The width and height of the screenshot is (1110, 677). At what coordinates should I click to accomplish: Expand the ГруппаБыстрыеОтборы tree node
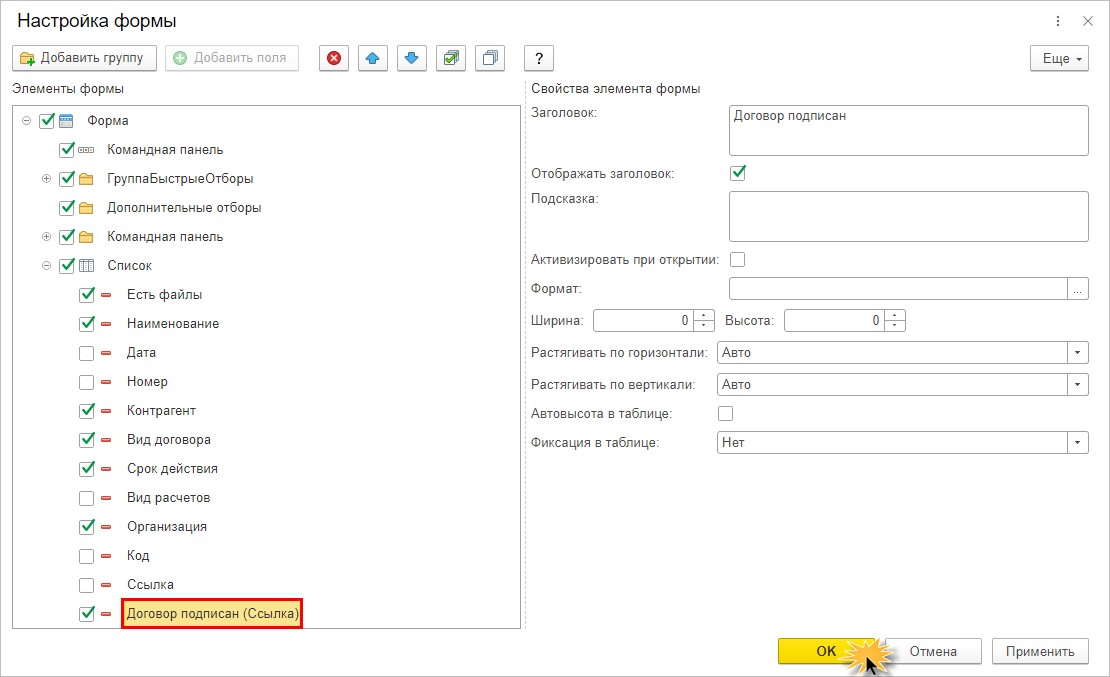coord(46,179)
